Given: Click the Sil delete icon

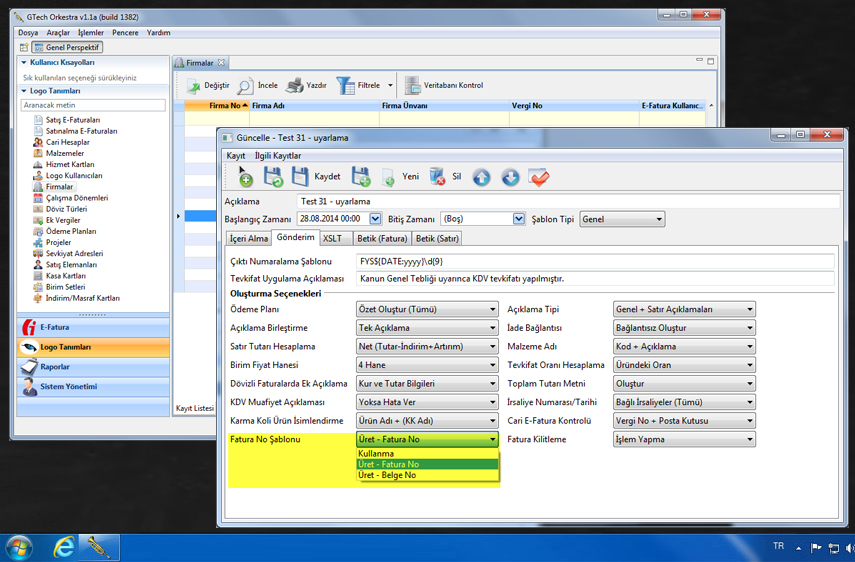Looking at the screenshot, I should [x=437, y=177].
